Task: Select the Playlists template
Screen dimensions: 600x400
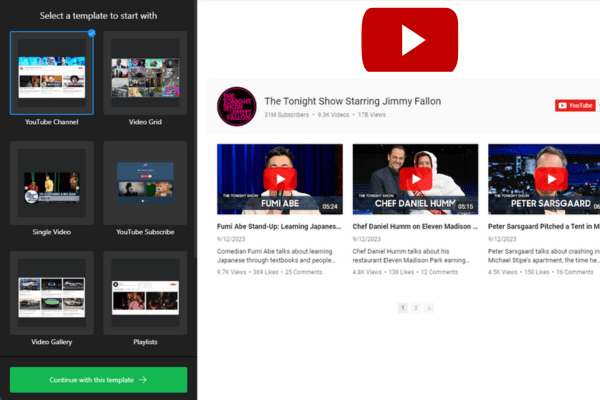Action: tap(146, 292)
